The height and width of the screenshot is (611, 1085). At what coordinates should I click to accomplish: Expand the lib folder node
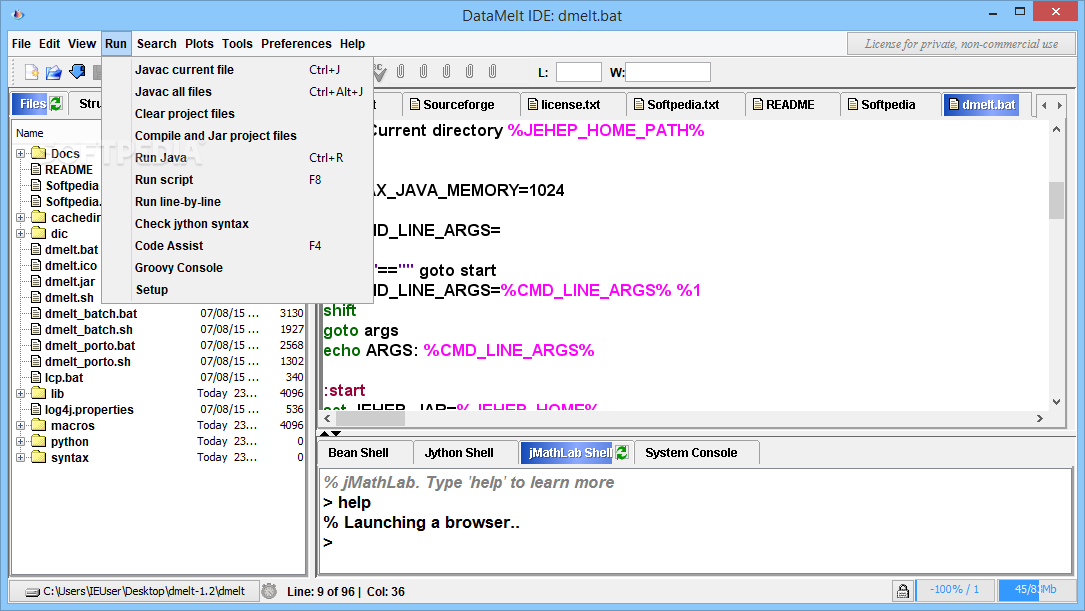(21, 393)
